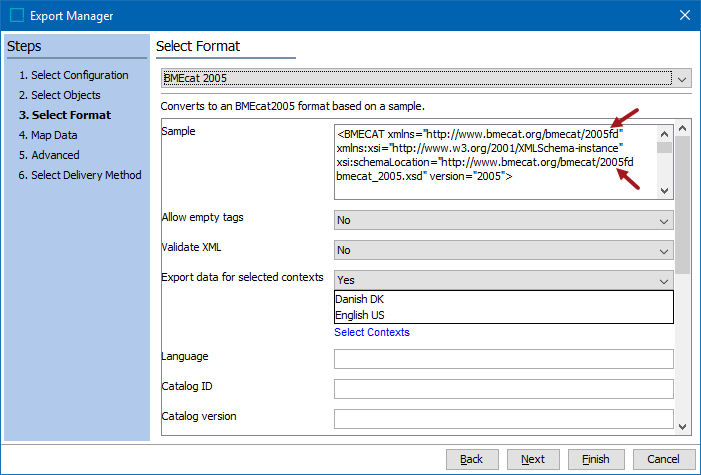Click the Next button
Viewport: 701px width, 475px height.
coord(533,459)
